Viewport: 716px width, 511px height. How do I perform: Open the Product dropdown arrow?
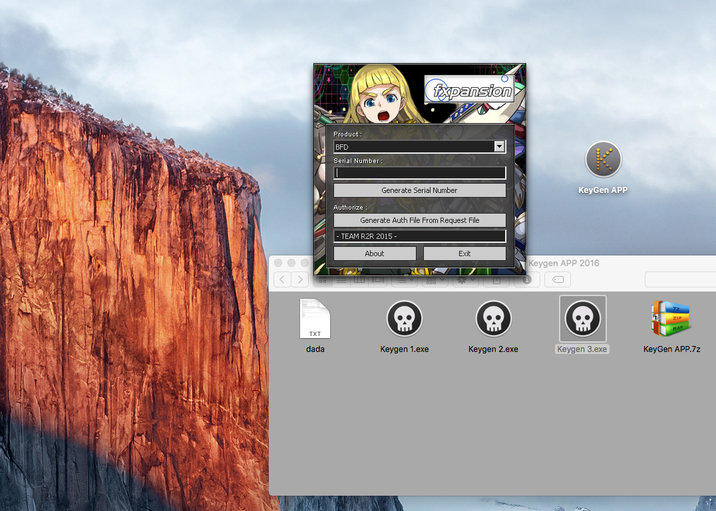(500, 146)
